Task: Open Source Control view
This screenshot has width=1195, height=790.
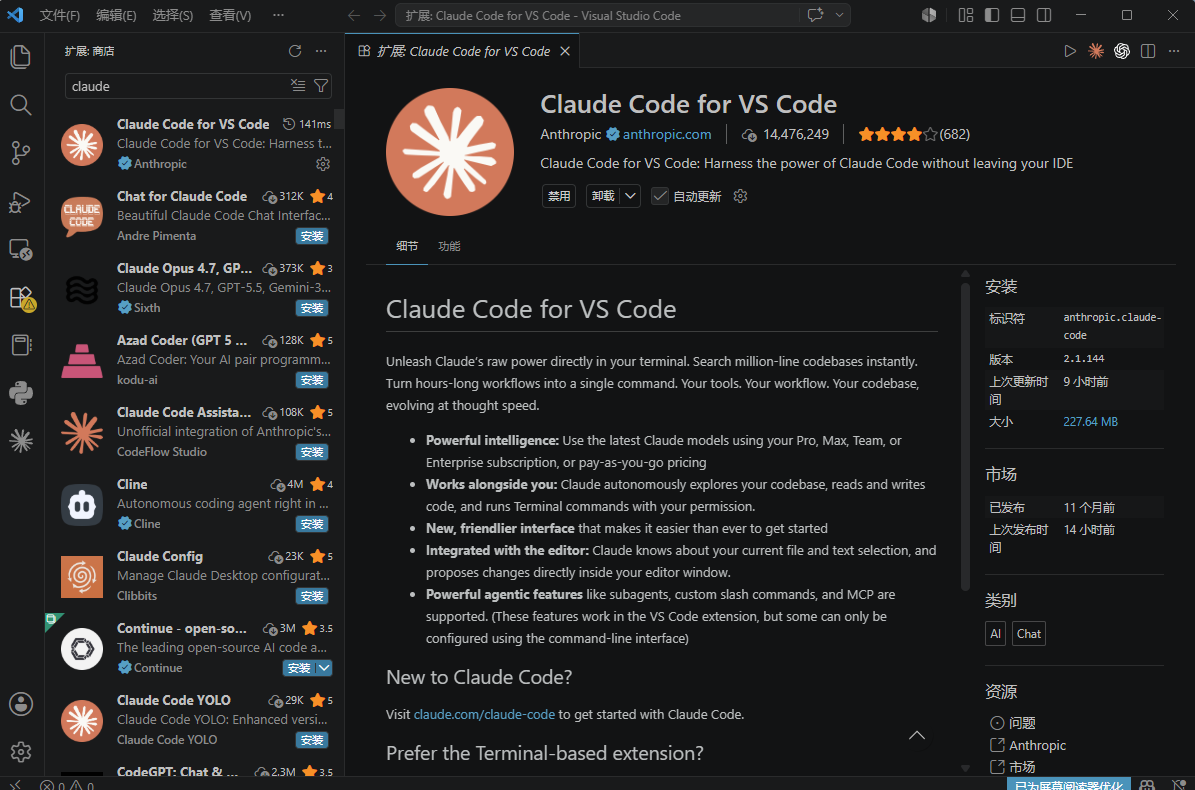Action: click(21, 153)
